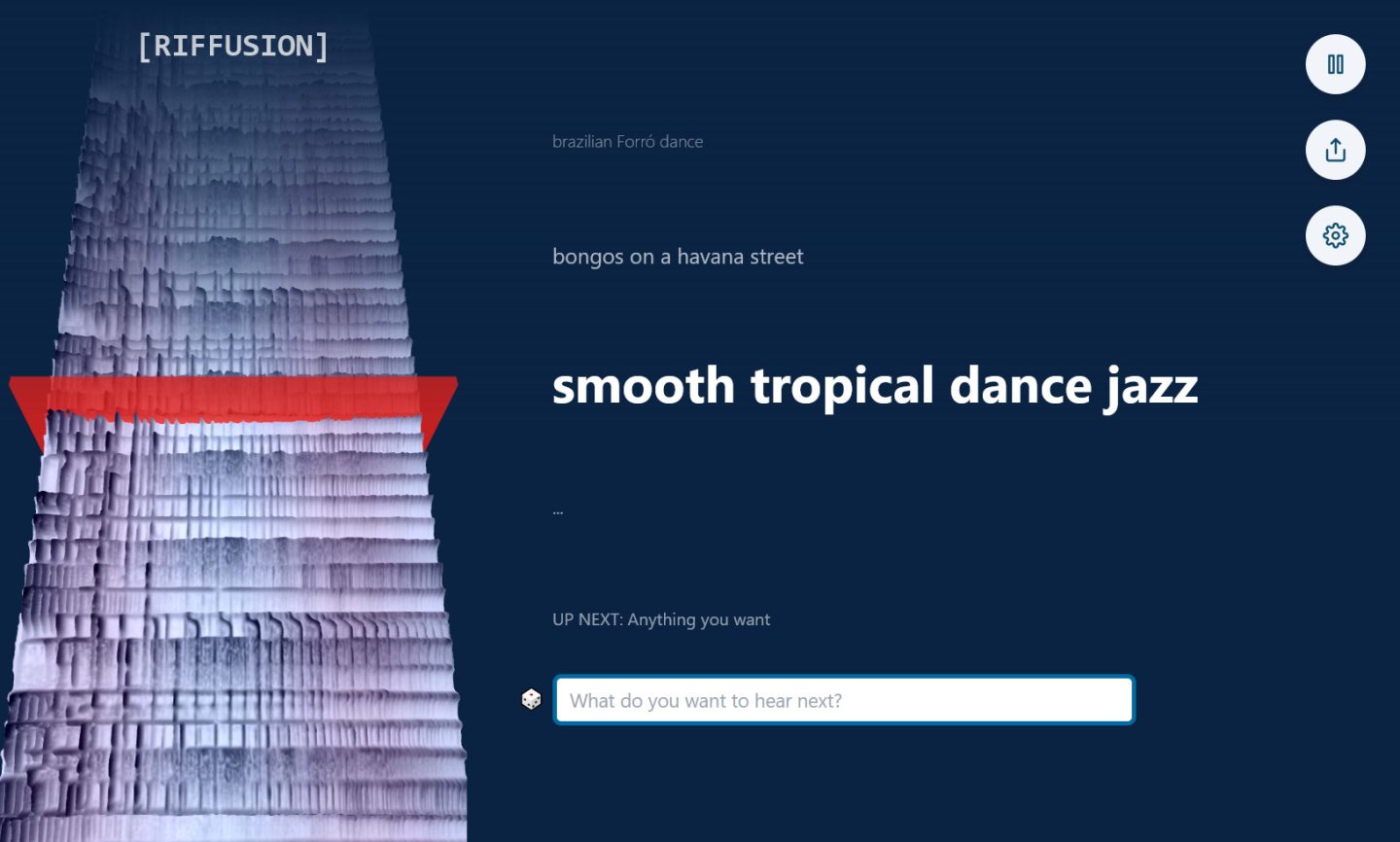The width and height of the screenshot is (1400, 842).
Task: Click the previous prompt 'bongos on a havana street'
Action: (678, 257)
